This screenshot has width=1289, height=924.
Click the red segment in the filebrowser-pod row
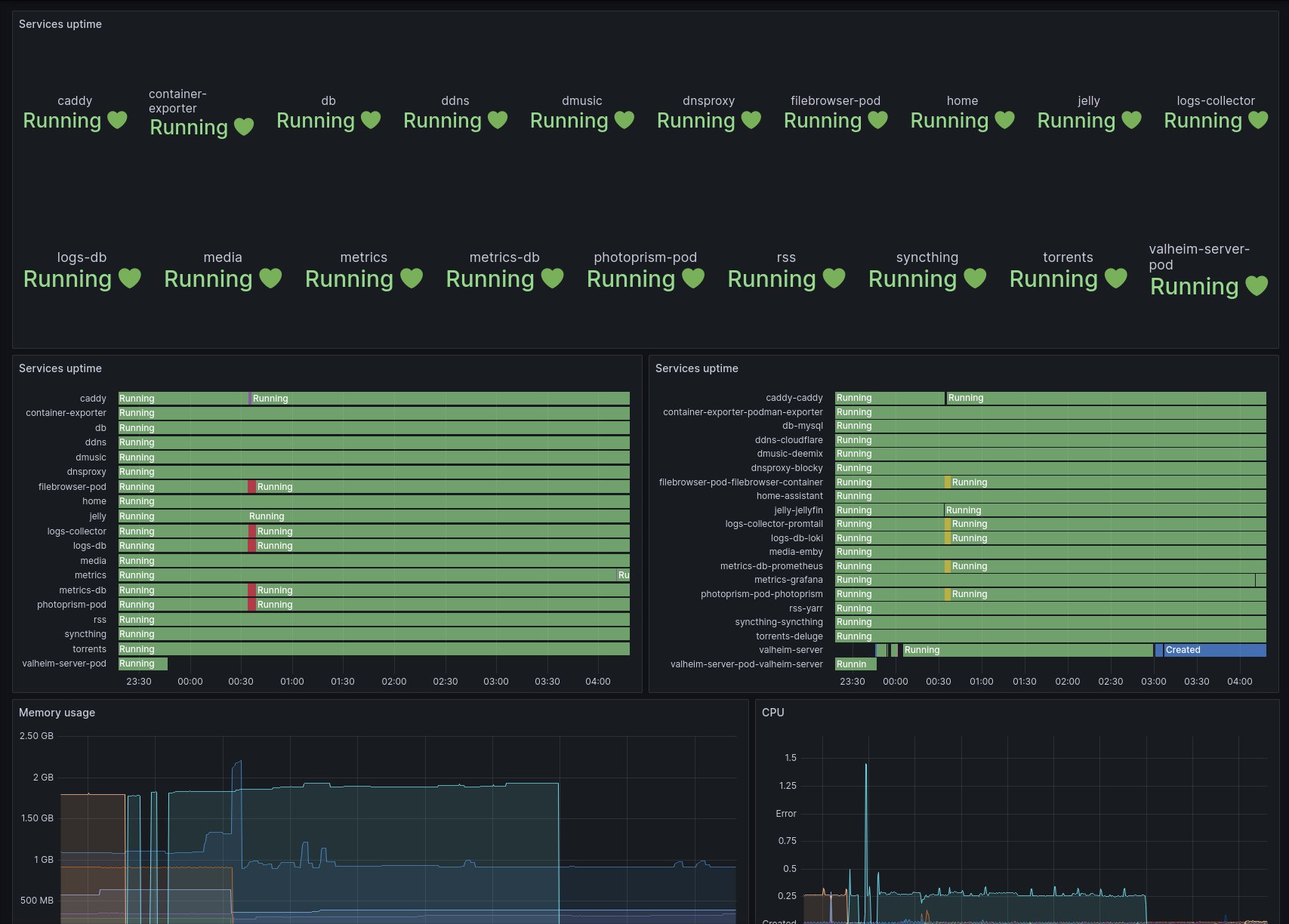coord(251,487)
